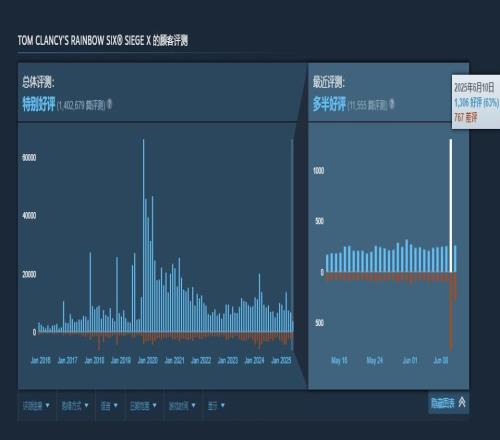Viewport: 500px width, 440px height.
Task: Click the Jun 01 label on the recent chart
Action: [x=410, y=360]
